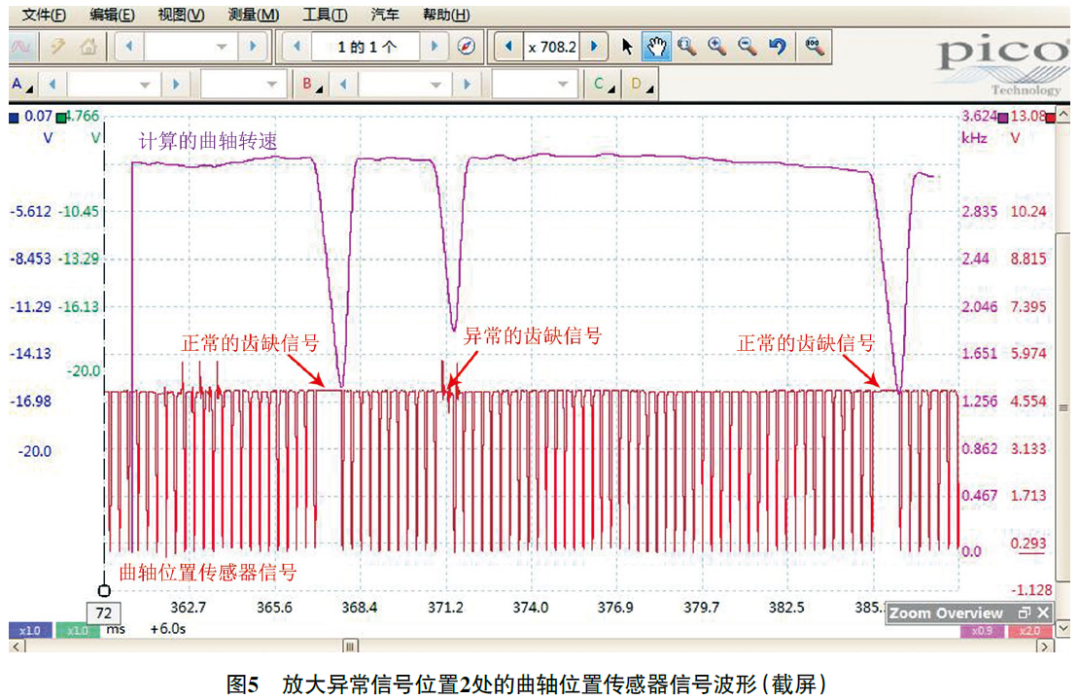The height and width of the screenshot is (700, 1080).
Task: Click the scope mode waveform icon
Action: coord(21,47)
